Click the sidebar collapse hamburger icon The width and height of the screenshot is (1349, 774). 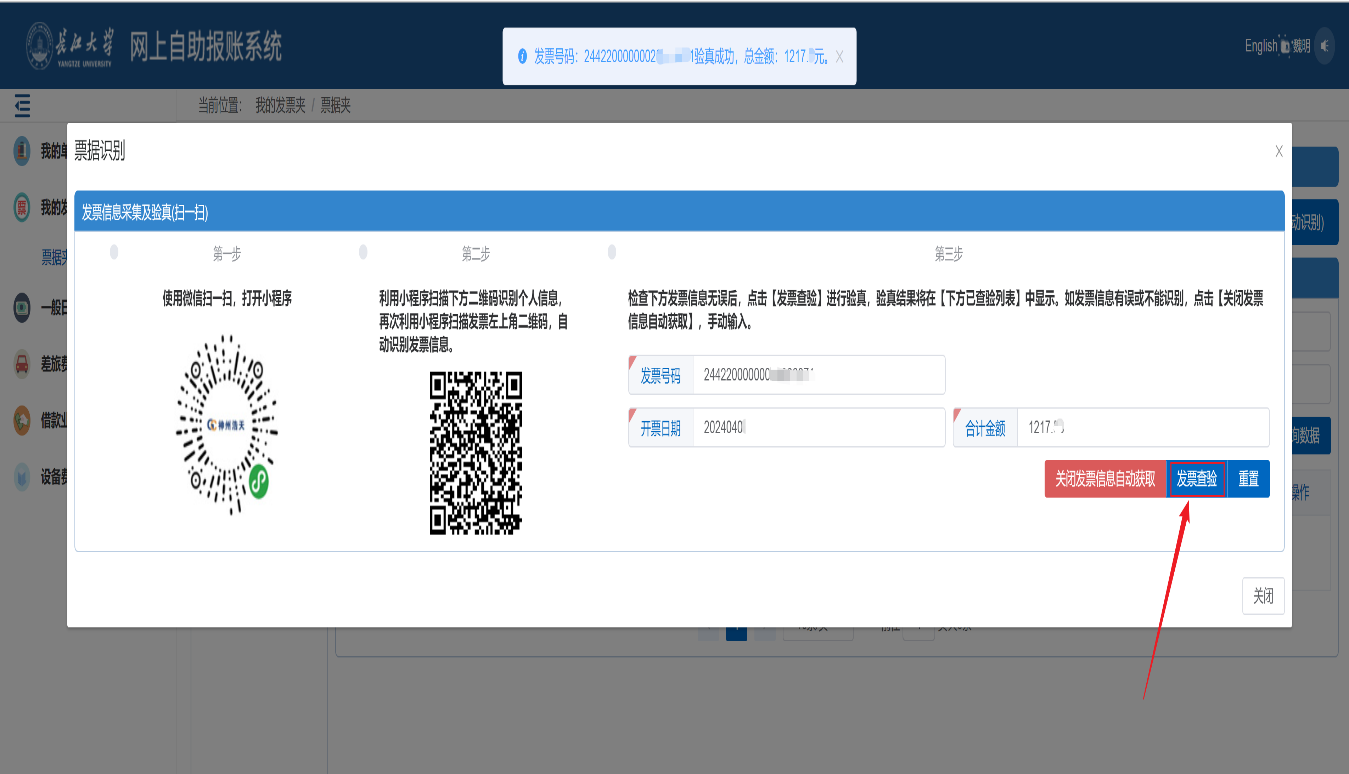[x=23, y=104]
